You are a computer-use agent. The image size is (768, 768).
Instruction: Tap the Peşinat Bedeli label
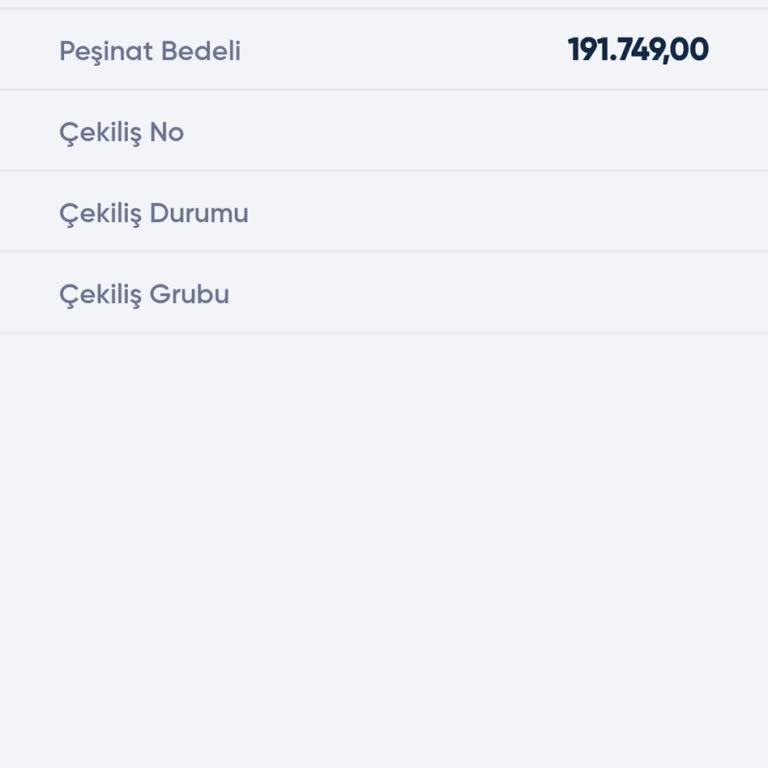pos(150,51)
